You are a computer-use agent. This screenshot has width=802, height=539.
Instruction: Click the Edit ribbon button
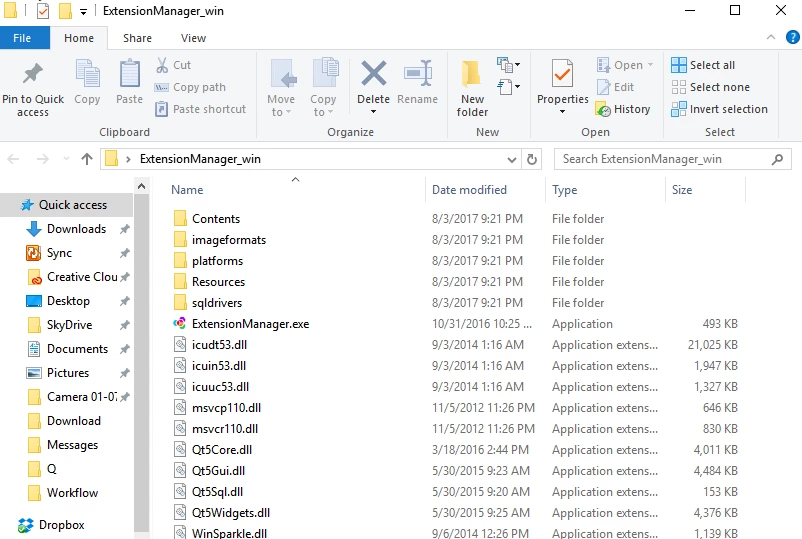pos(616,87)
